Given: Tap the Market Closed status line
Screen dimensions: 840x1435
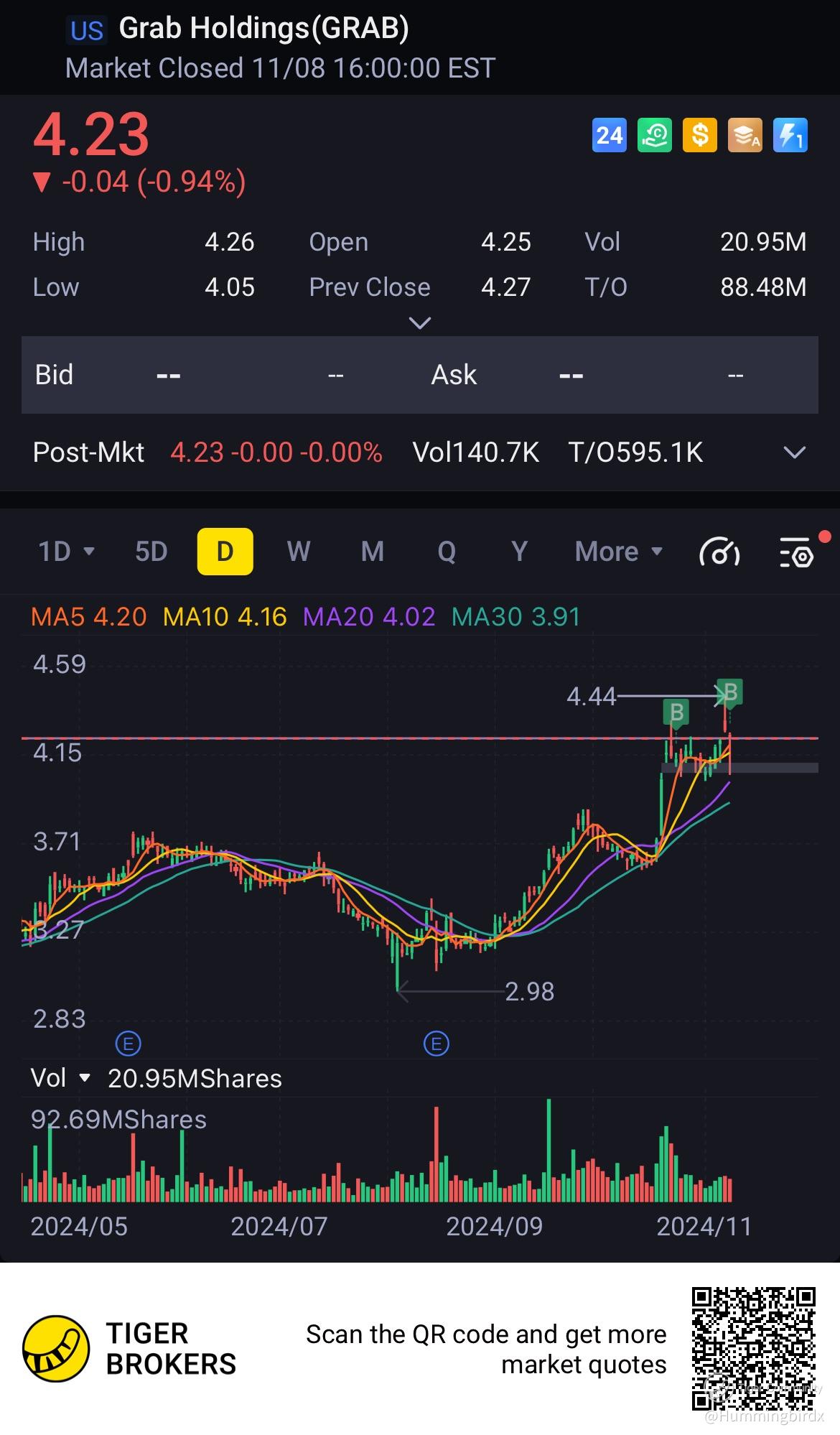Looking at the screenshot, I should (280, 68).
